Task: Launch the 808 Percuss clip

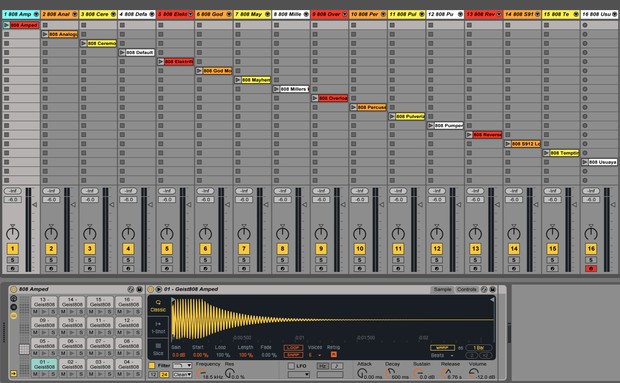Action: tap(353, 107)
